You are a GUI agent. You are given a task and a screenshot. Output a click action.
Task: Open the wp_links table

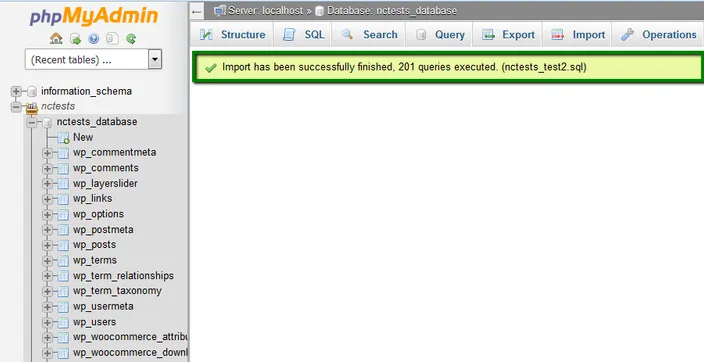92,199
